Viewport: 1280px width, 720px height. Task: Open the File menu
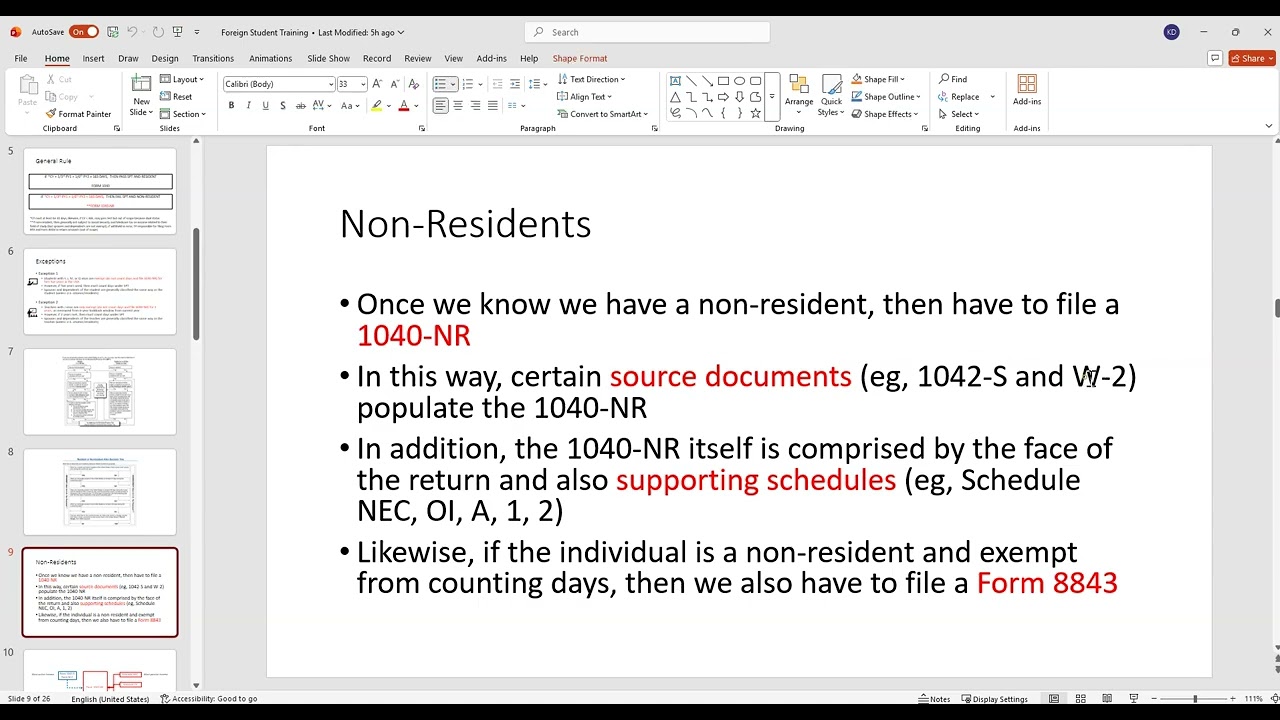point(20,58)
